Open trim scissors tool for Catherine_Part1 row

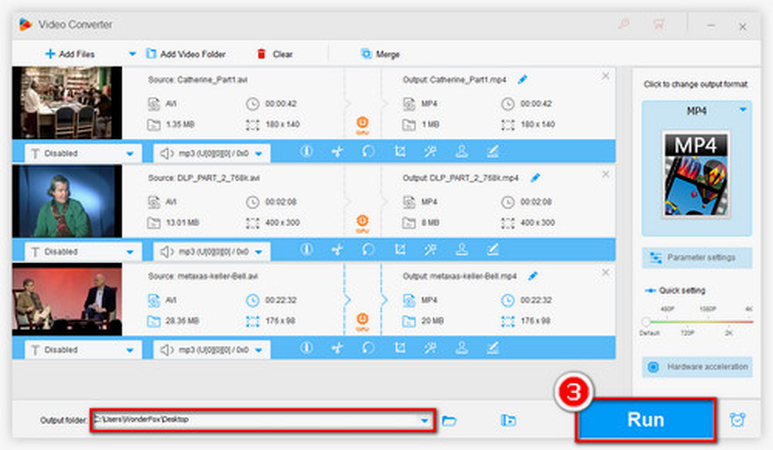pos(337,151)
